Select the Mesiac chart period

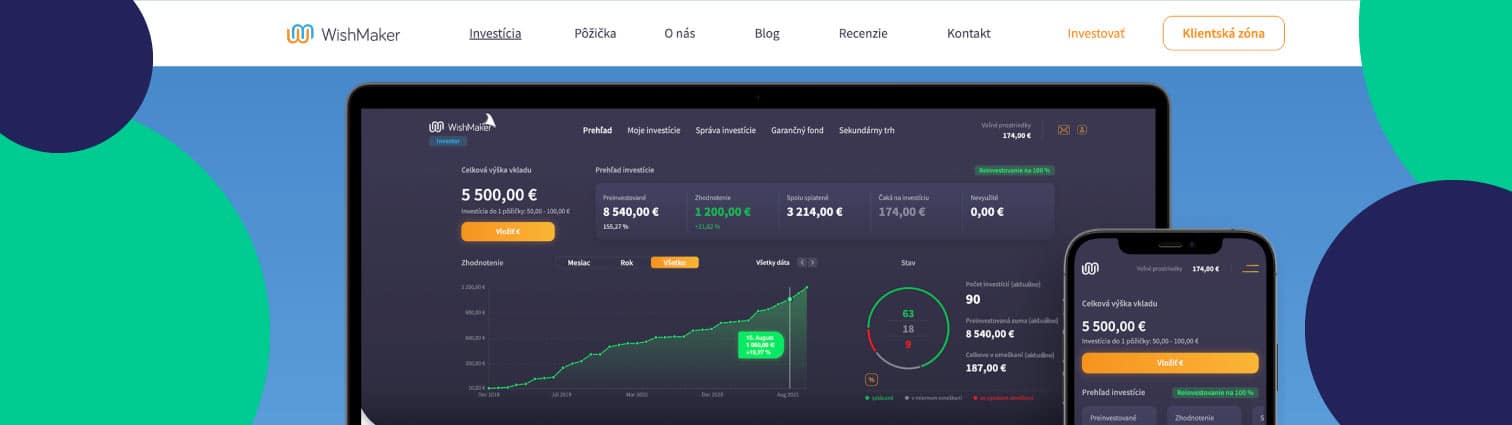pyautogui.click(x=578, y=262)
